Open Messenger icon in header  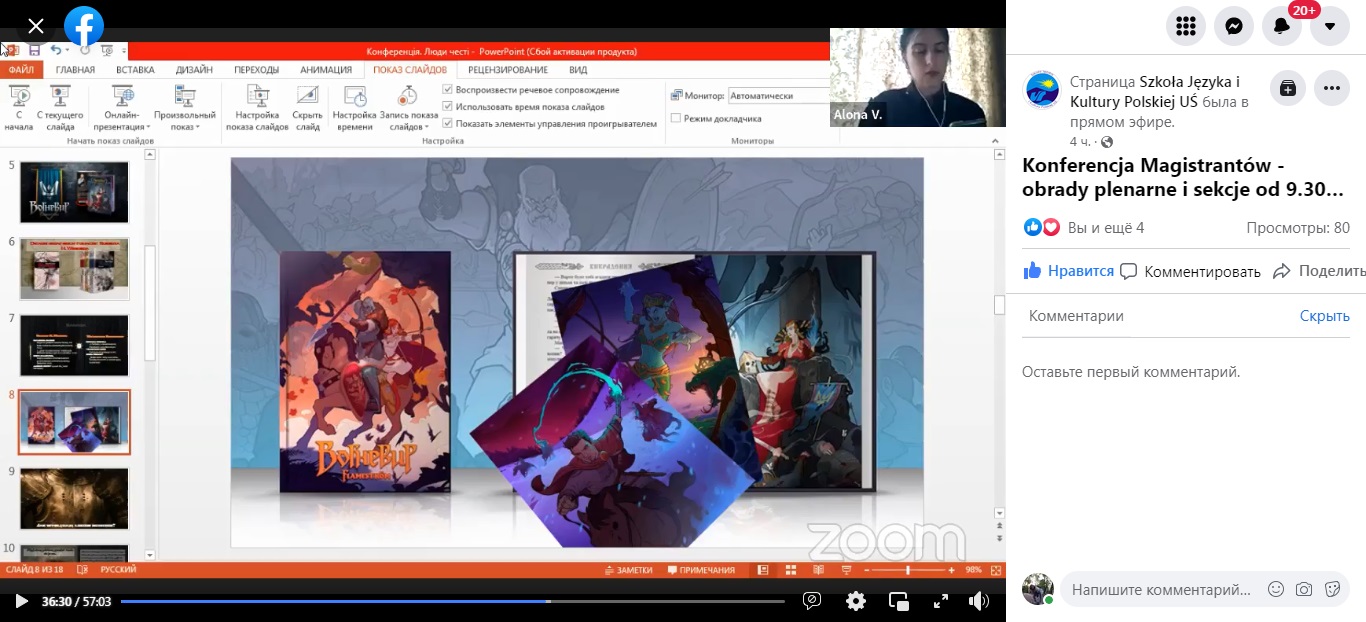[x=1234, y=26]
